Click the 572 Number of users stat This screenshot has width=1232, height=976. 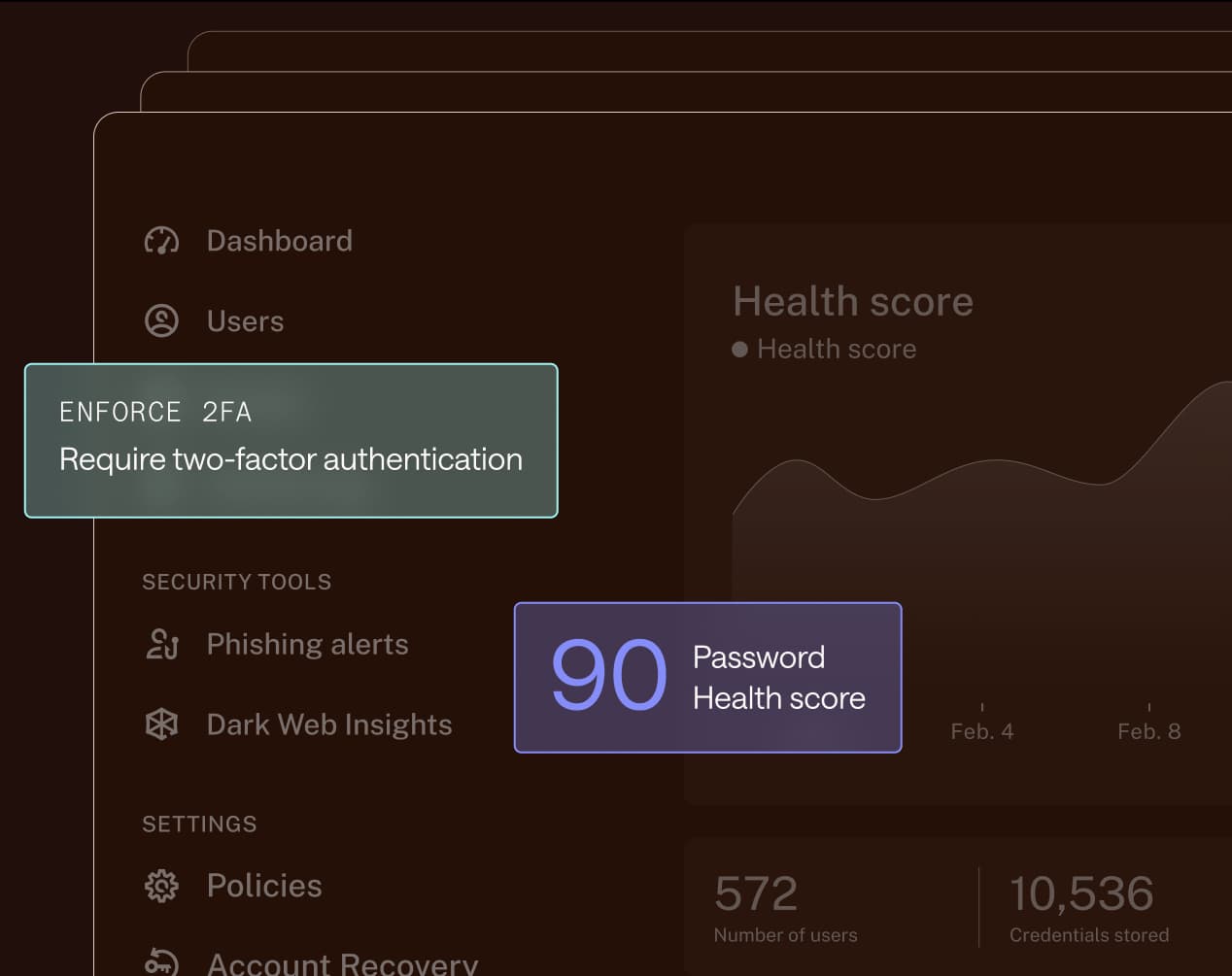[785, 908]
